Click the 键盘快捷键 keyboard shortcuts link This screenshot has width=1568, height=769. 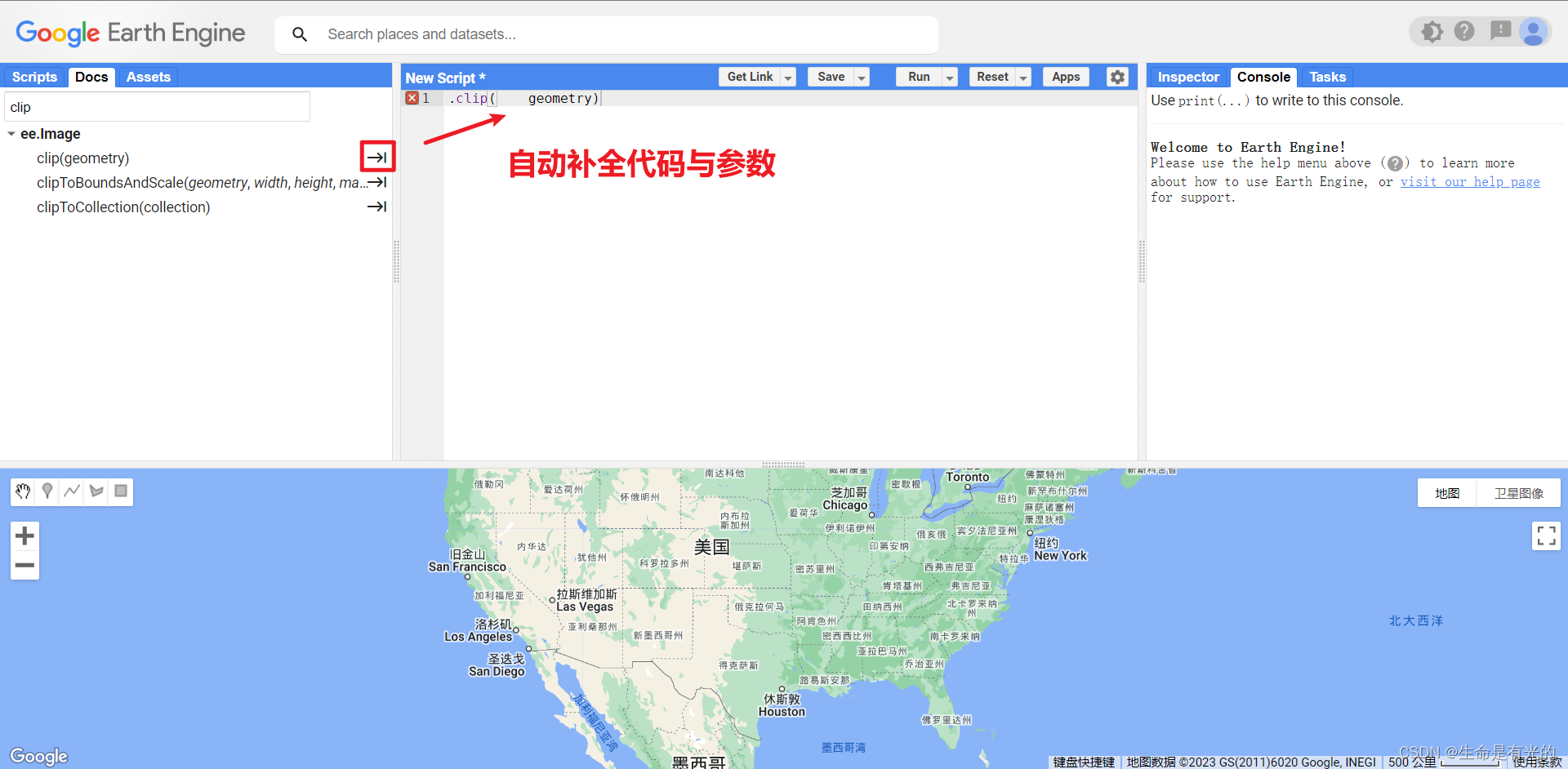coord(1084,762)
